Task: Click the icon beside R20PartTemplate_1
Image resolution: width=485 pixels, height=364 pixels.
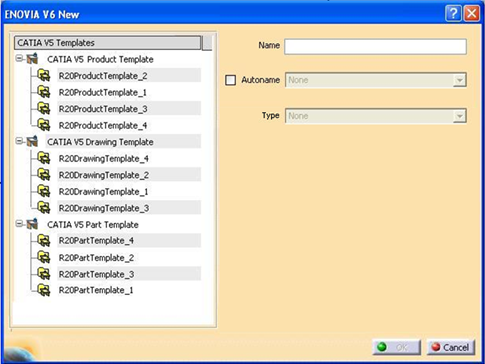Action: pos(44,290)
